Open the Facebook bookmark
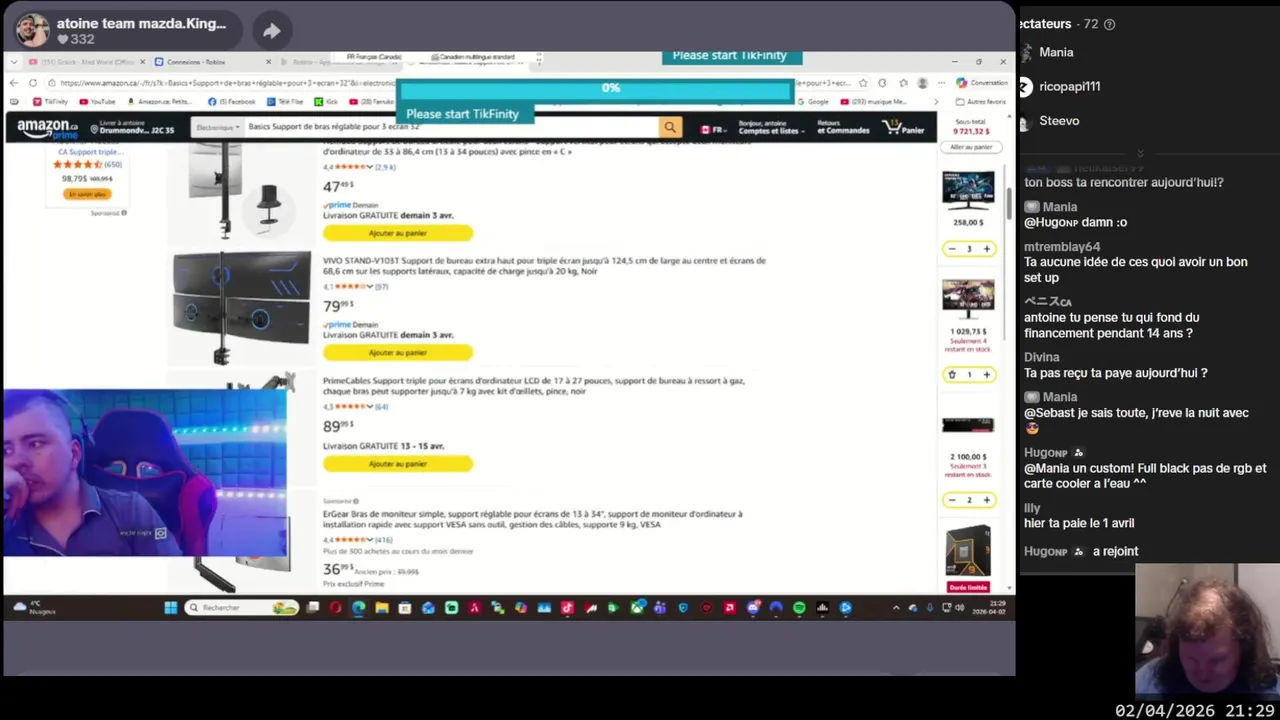The width and height of the screenshot is (1280, 720). [x=232, y=102]
